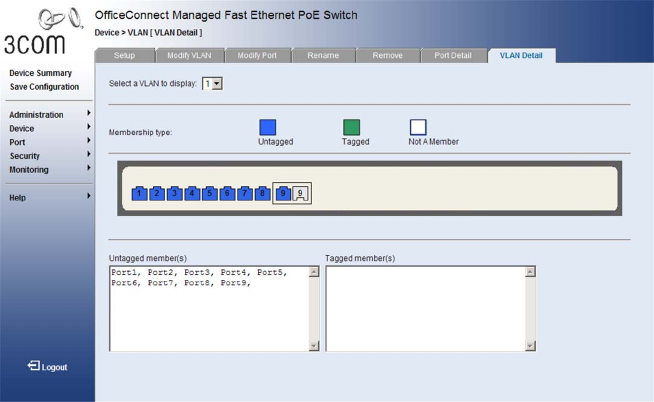Viewport: 654px width, 402px height.
Task: Click Untagged members scrollbar down arrow
Action: pyautogui.click(x=314, y=346)
